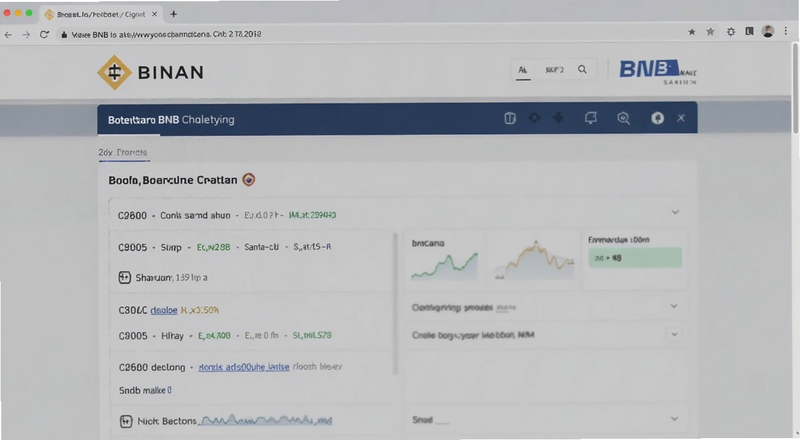Click the Snod input line
The height and width of the screenshot is (440, 800).
(442, 423)
